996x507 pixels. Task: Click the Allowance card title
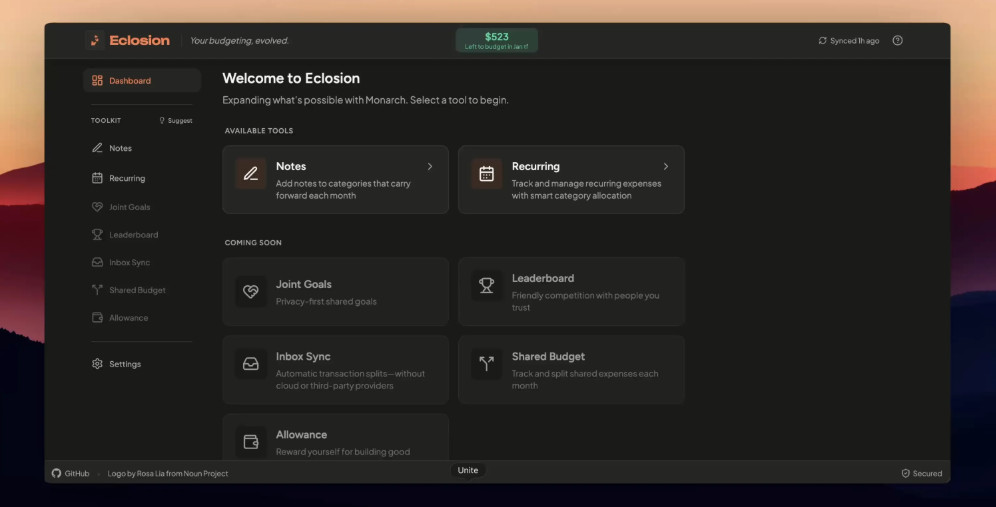click(301, 435)
